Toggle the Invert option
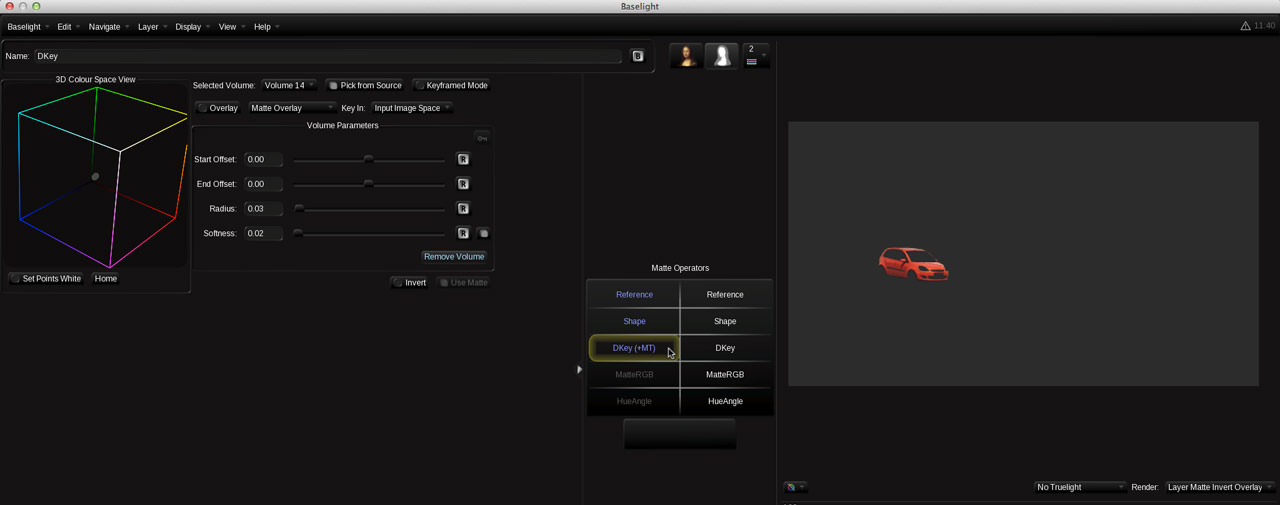The height and width of the screenshot is (505, 1280). pos(410,283)
